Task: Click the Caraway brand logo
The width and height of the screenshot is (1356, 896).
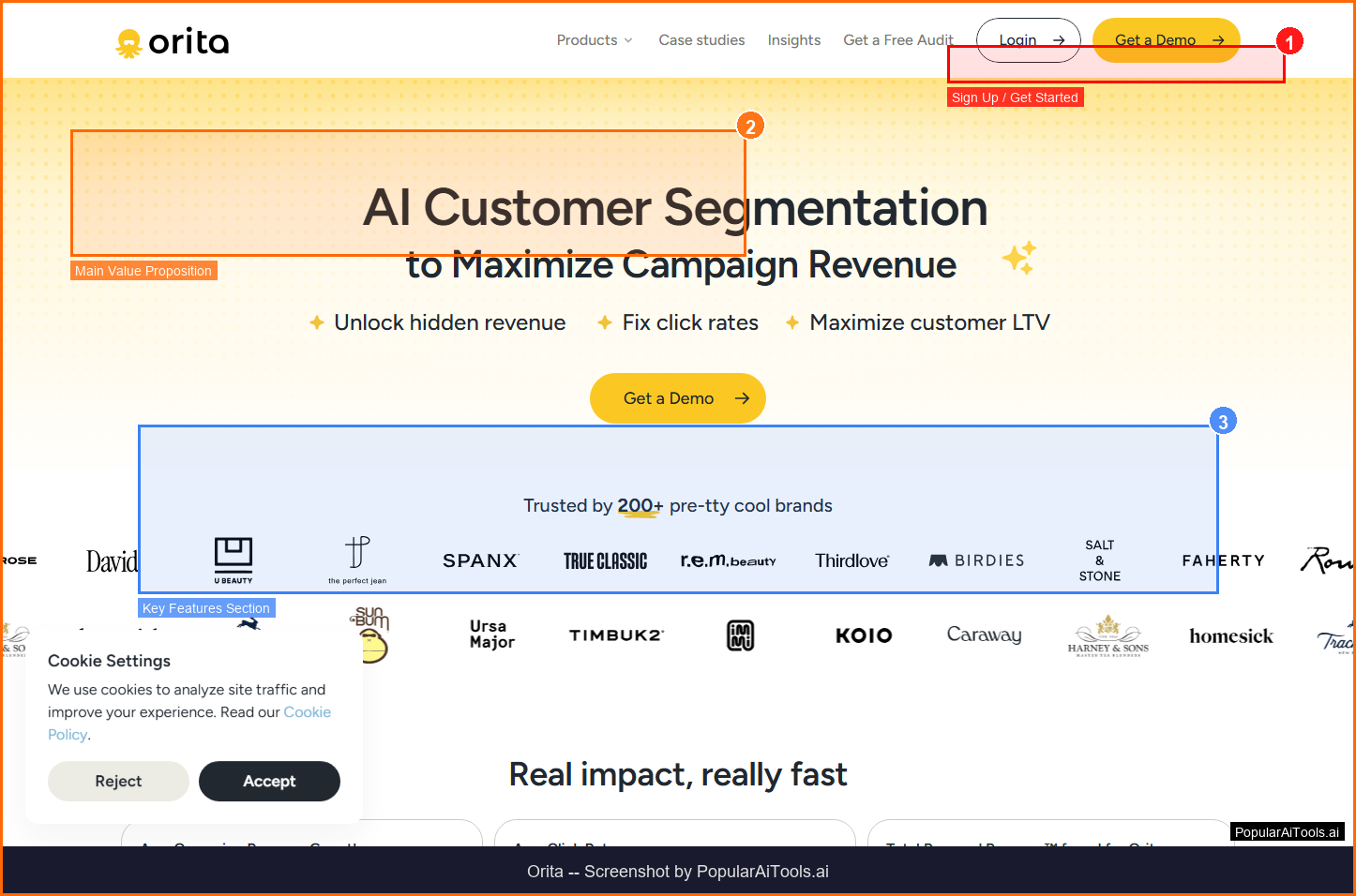Action: pyautogui.click(x=984, y=635)
